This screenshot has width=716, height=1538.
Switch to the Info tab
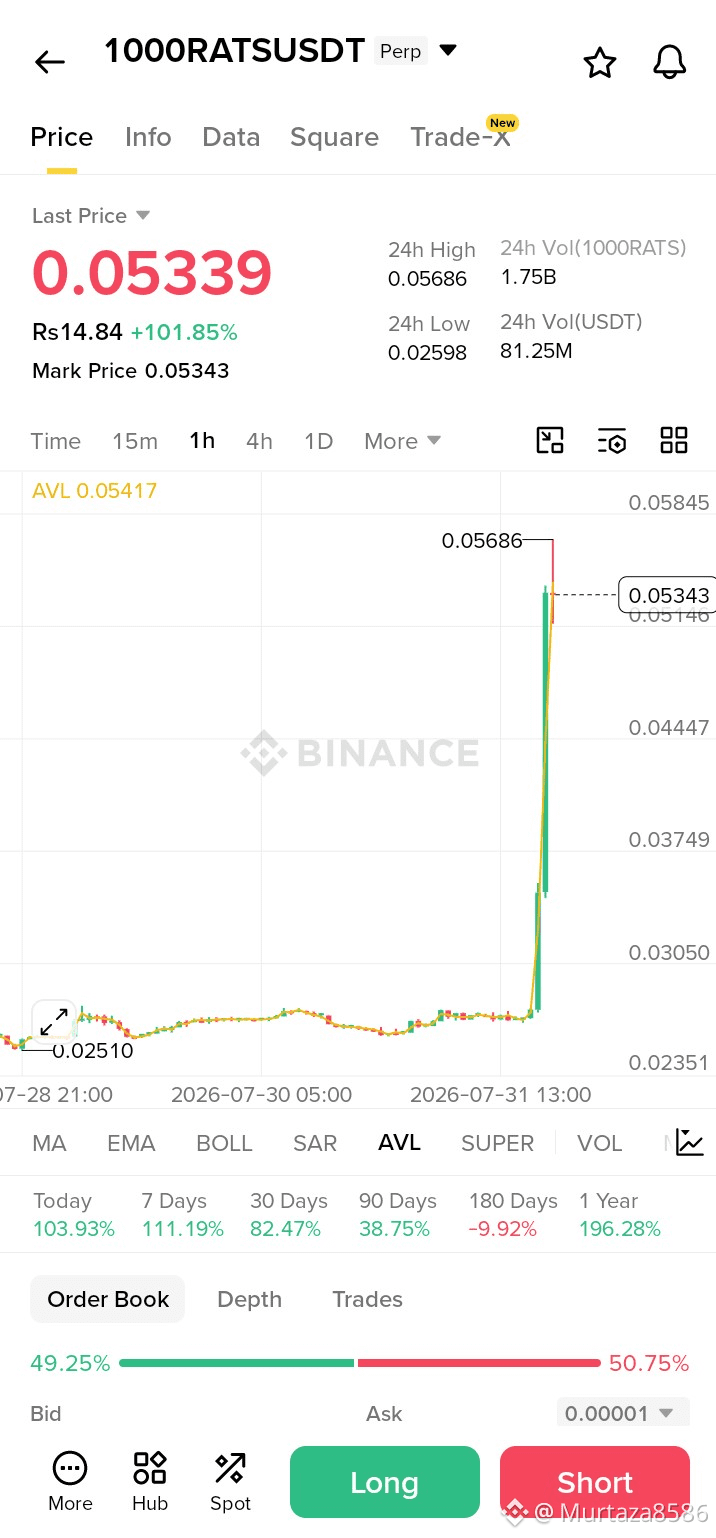point(148,137)
